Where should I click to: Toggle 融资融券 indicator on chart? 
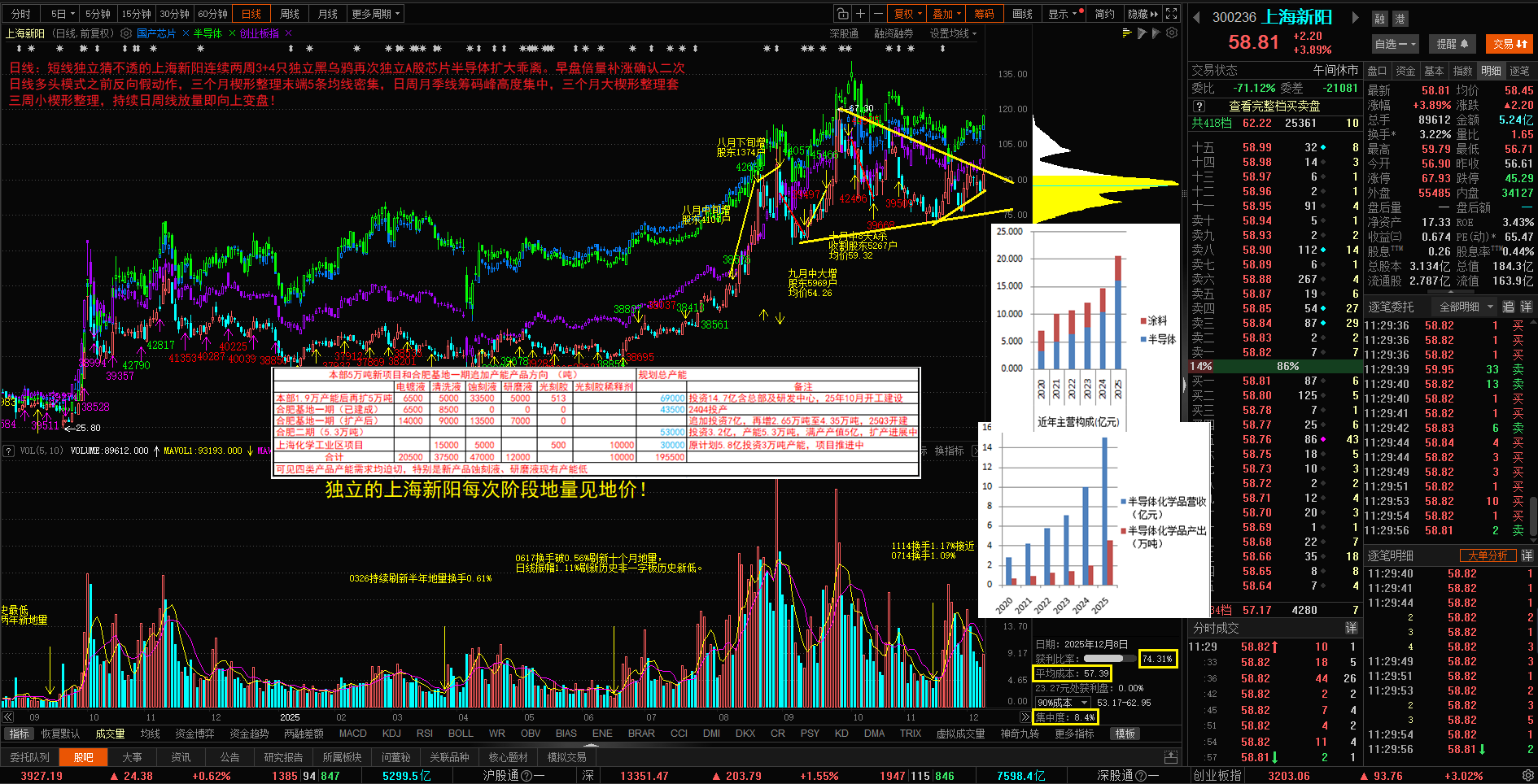tap(894, 33)
